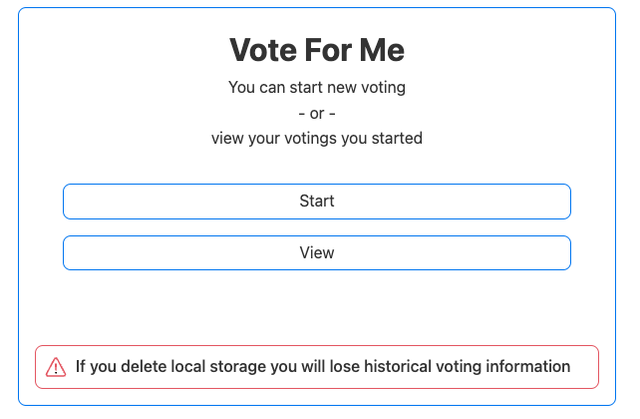Select the "You can start new voting" text
Screen dimensions: 640x419
[x=317, y=88]
